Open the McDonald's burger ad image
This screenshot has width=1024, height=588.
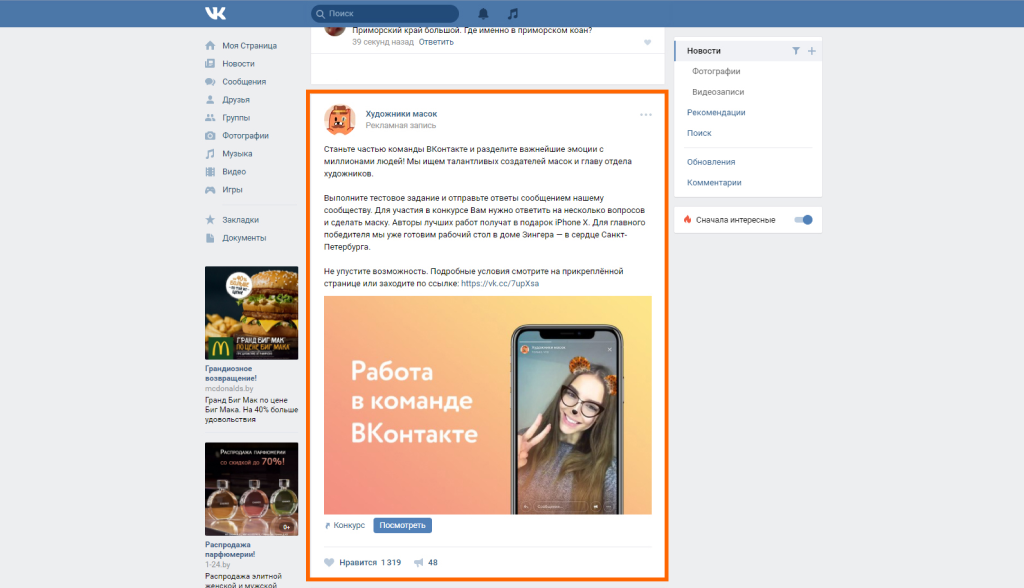pyautogui.click(x=251, y=313)
